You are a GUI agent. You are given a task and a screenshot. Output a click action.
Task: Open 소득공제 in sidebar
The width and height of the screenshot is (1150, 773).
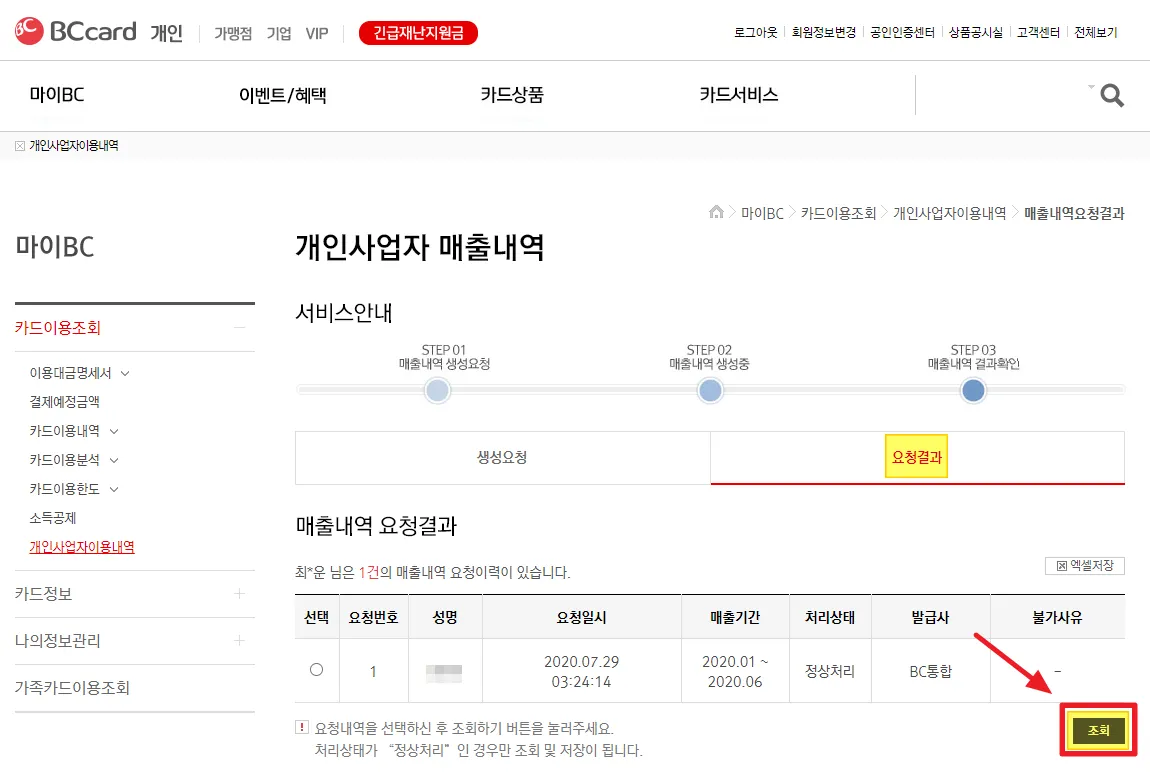[53, 518]
